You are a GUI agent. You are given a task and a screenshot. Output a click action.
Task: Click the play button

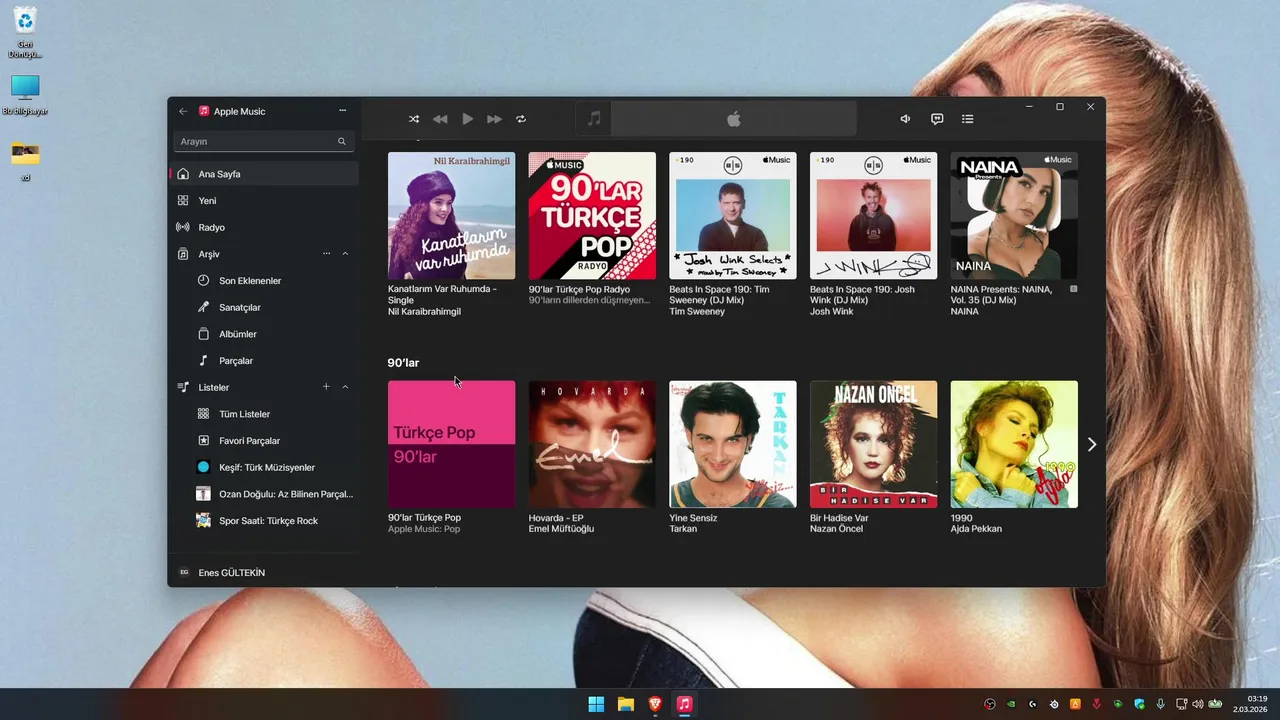point(467,119)
